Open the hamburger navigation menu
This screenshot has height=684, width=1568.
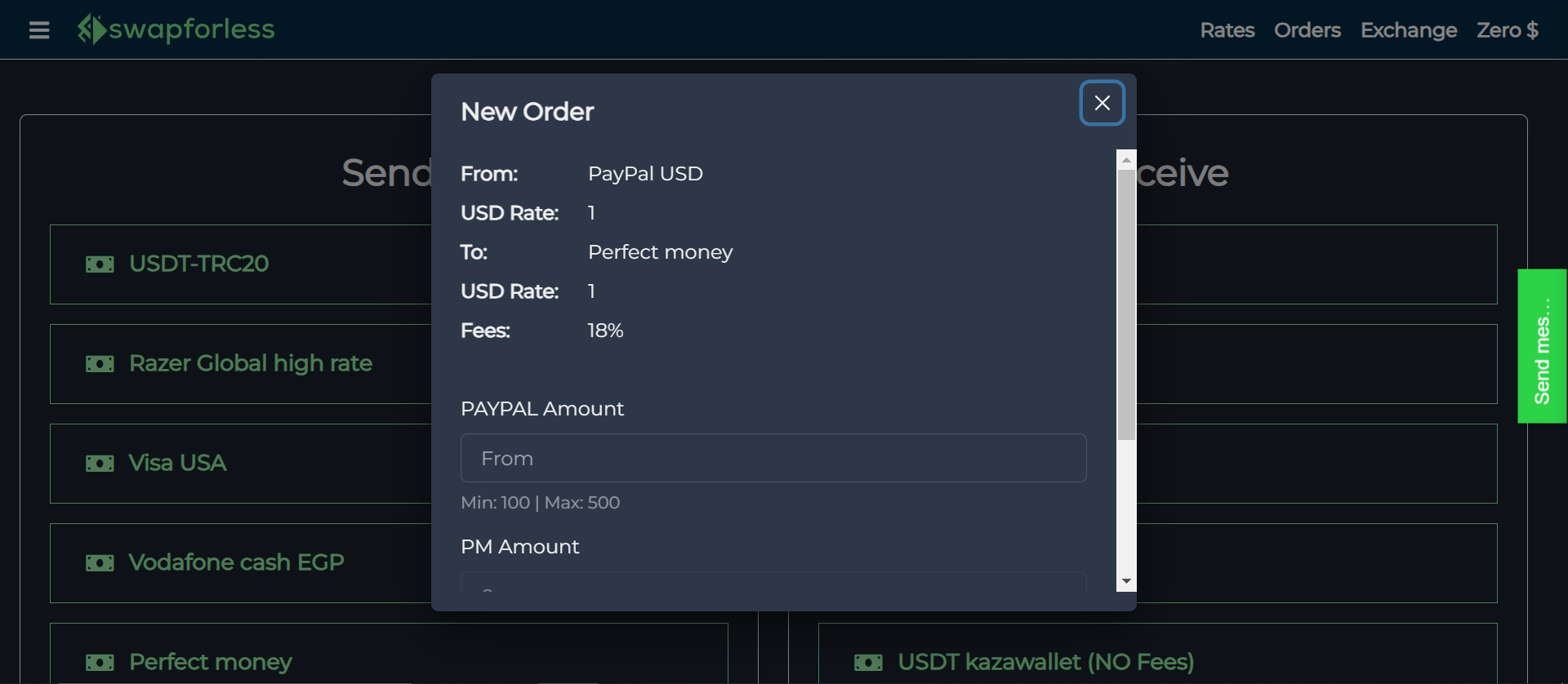[38, 30]
